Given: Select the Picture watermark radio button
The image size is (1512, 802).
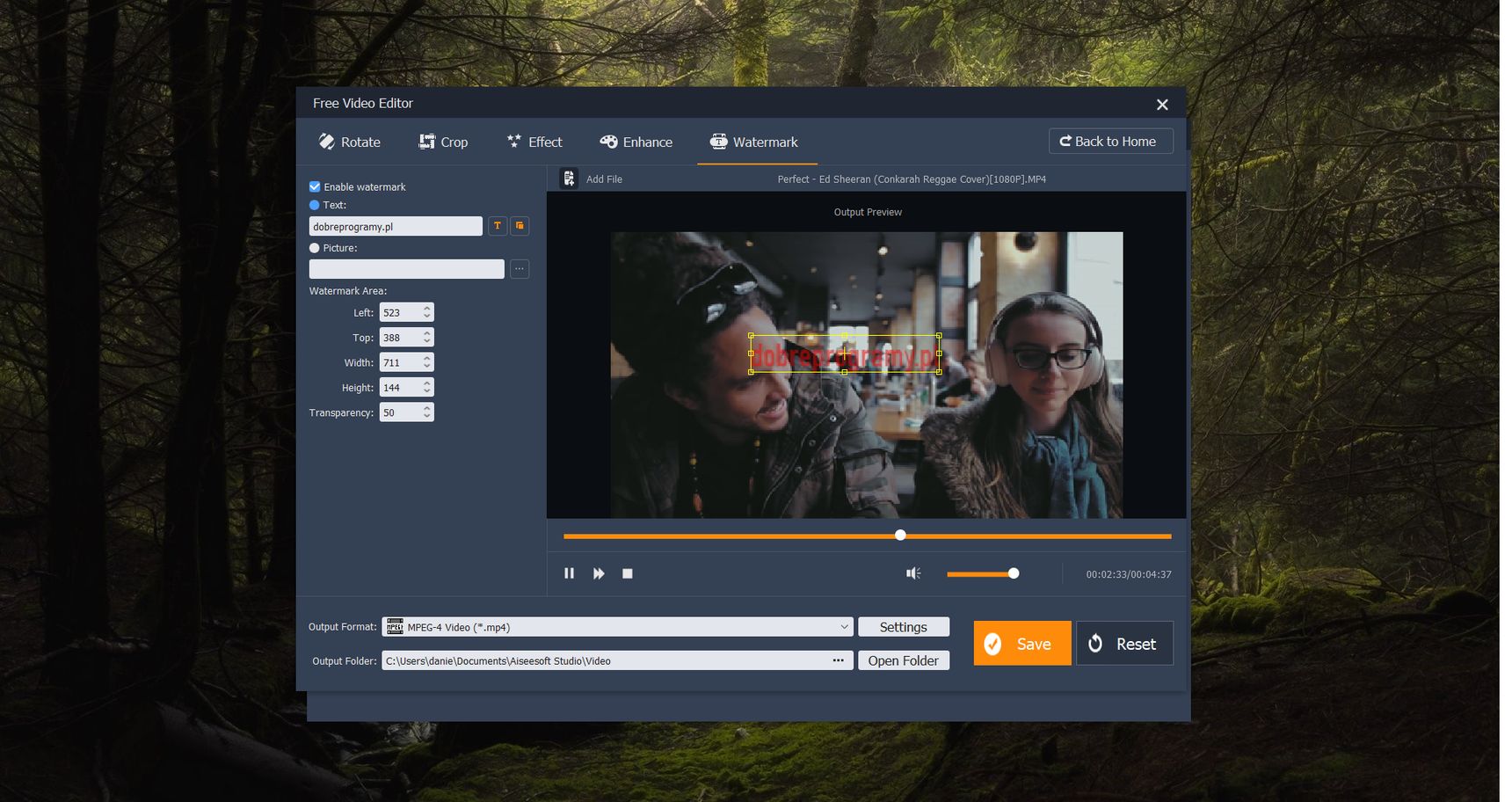Looking at the screenshot, I should coord(315,248).
